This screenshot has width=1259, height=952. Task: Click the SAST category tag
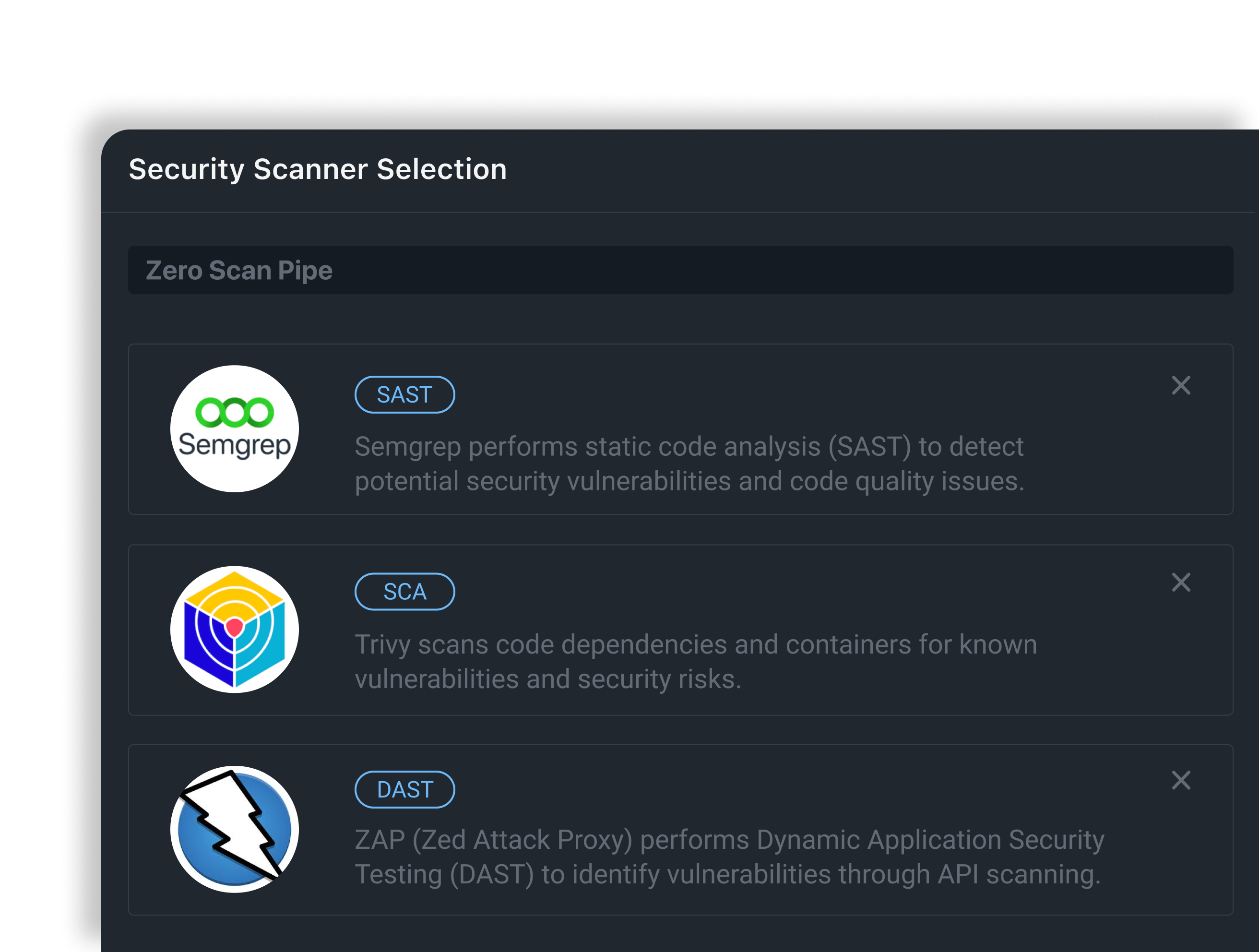pyautogui.click(x=404, y=394)
